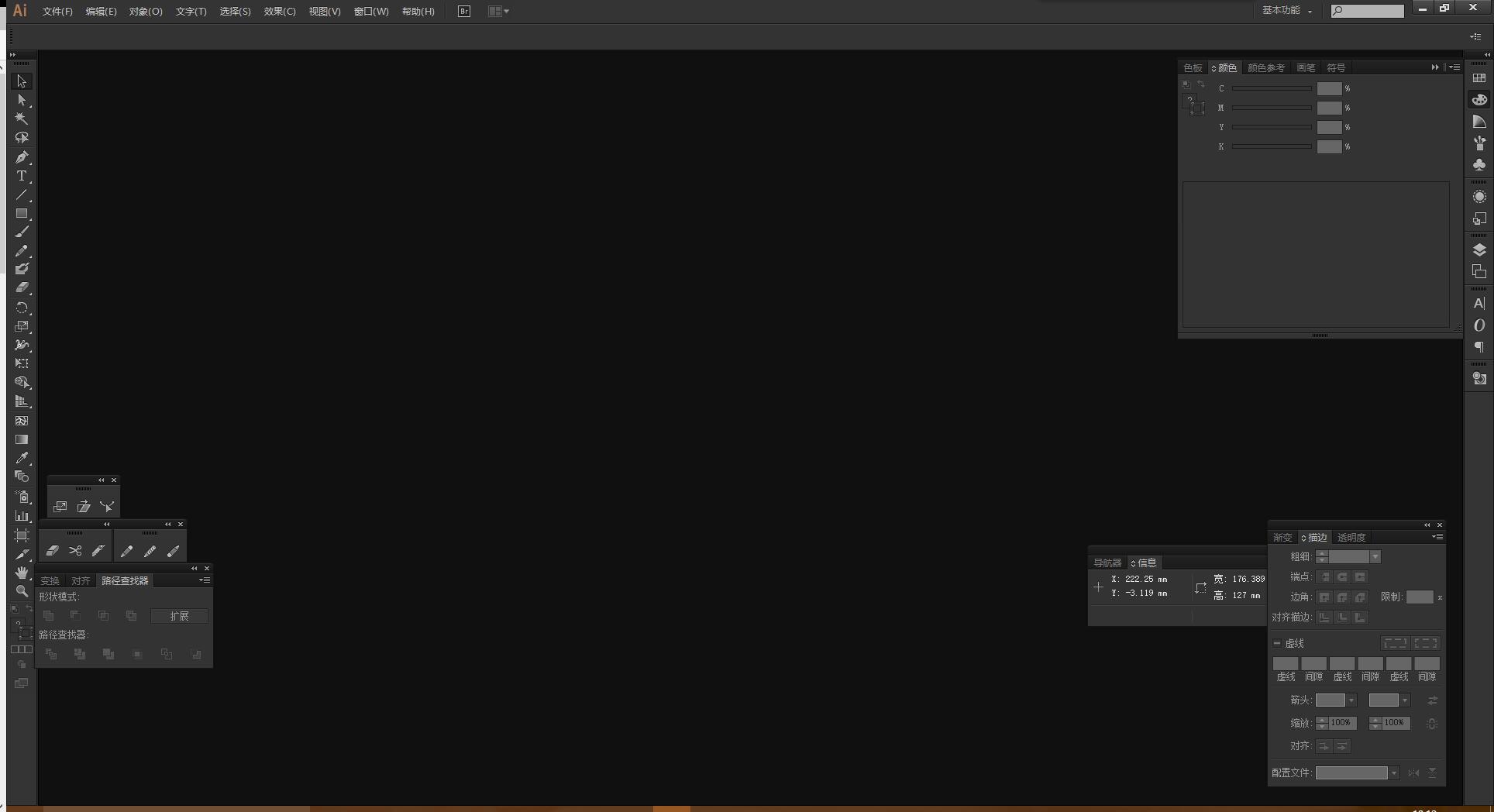Screen dimensions: 1494x812
Task: Select the Rectangle tool
Action: pyautogui.click(x=22, y=213)
